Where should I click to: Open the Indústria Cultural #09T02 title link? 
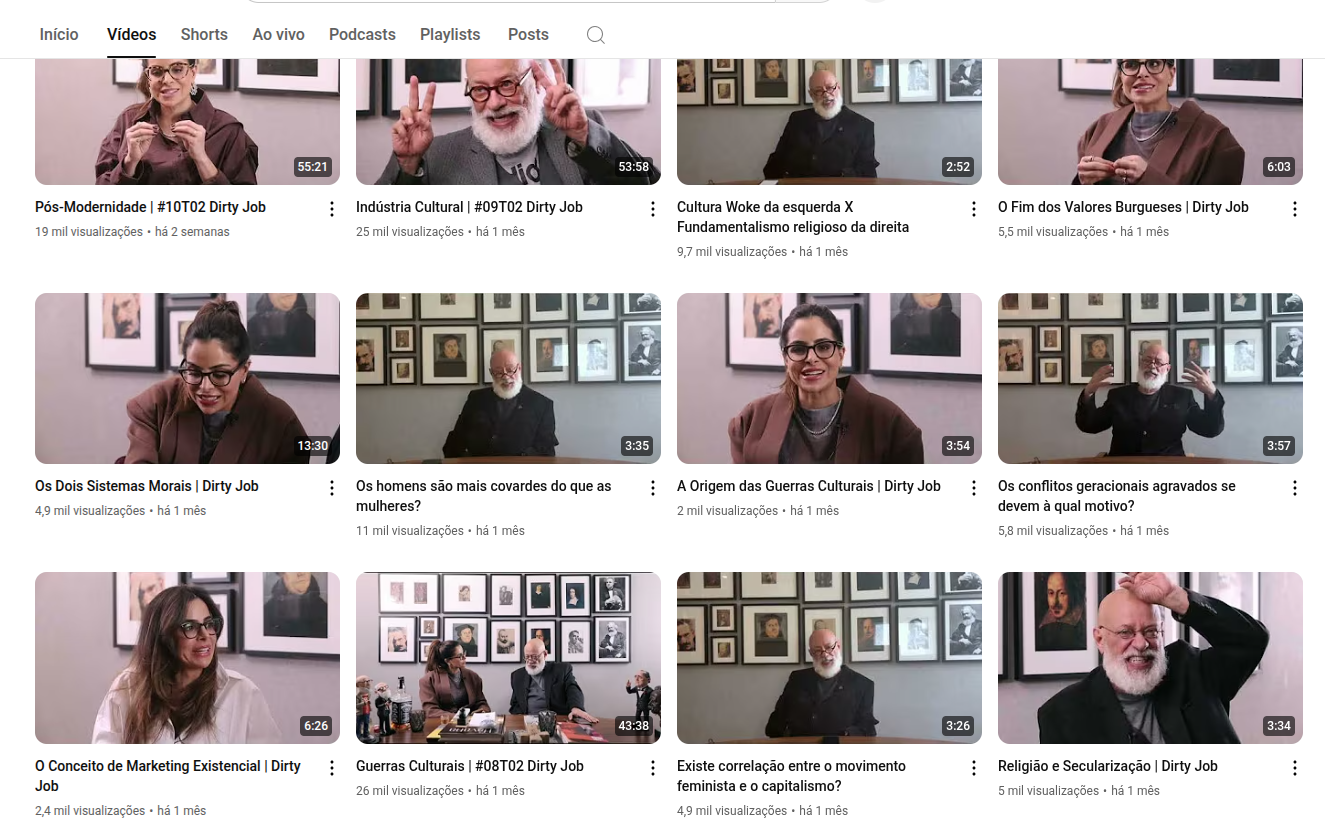point(469,207)
